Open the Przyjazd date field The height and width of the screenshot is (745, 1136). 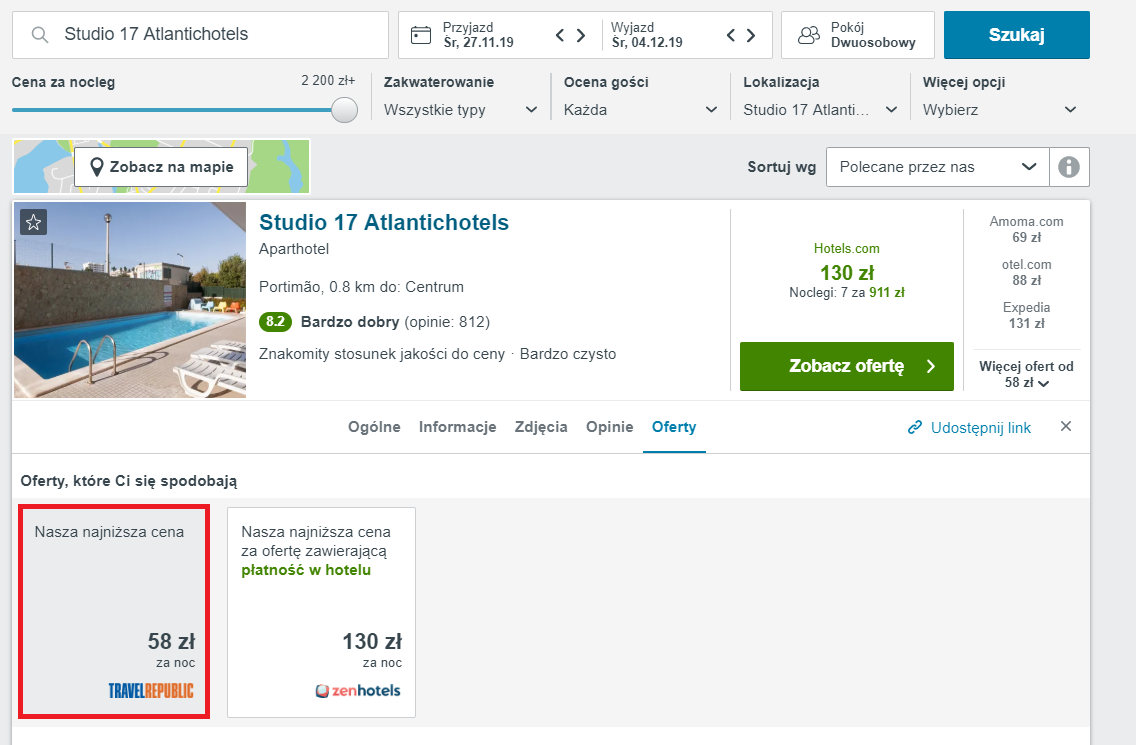click(477, 35)
